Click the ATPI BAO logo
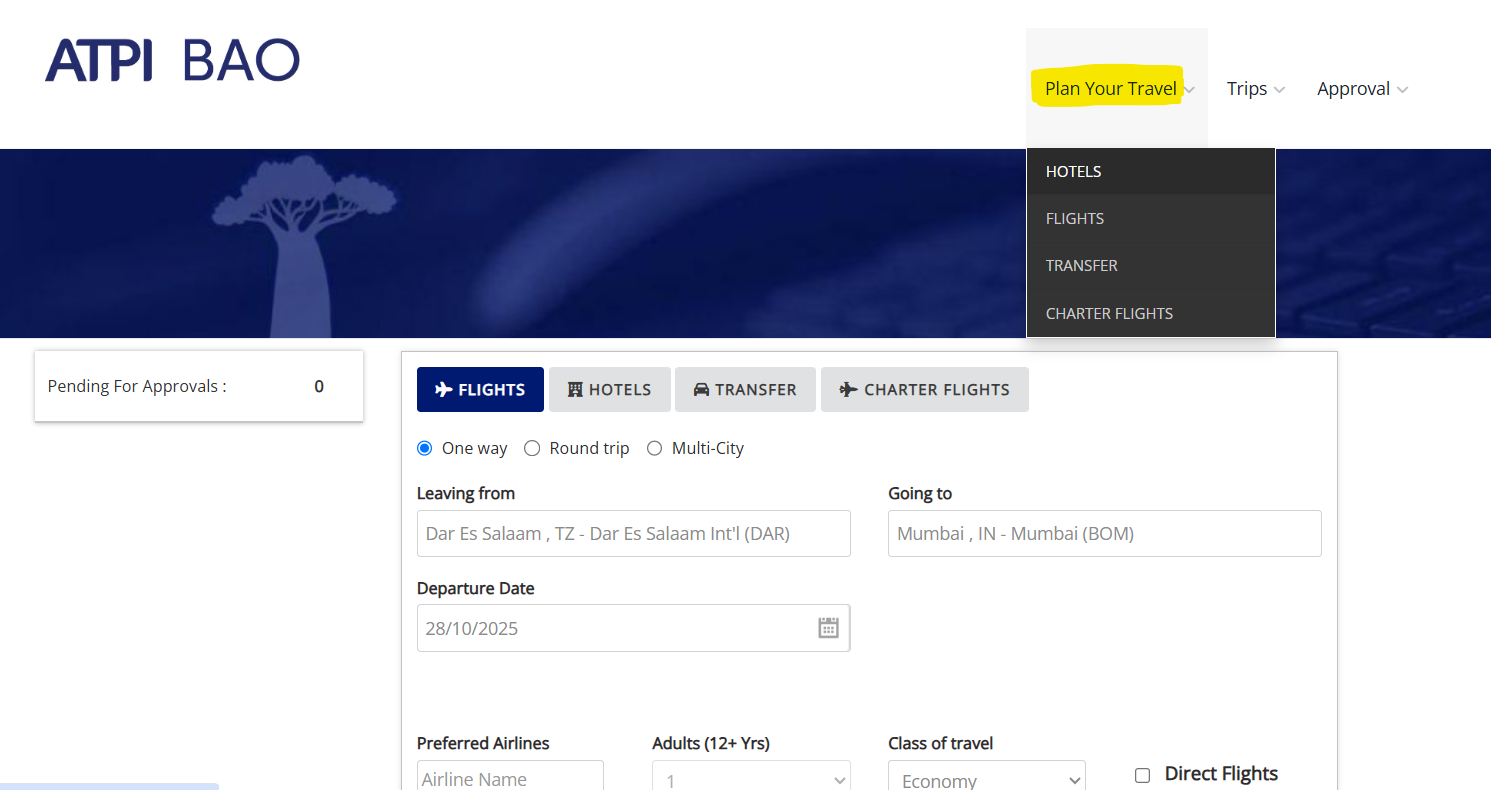 pyautogui.click(x=170, y=60)
